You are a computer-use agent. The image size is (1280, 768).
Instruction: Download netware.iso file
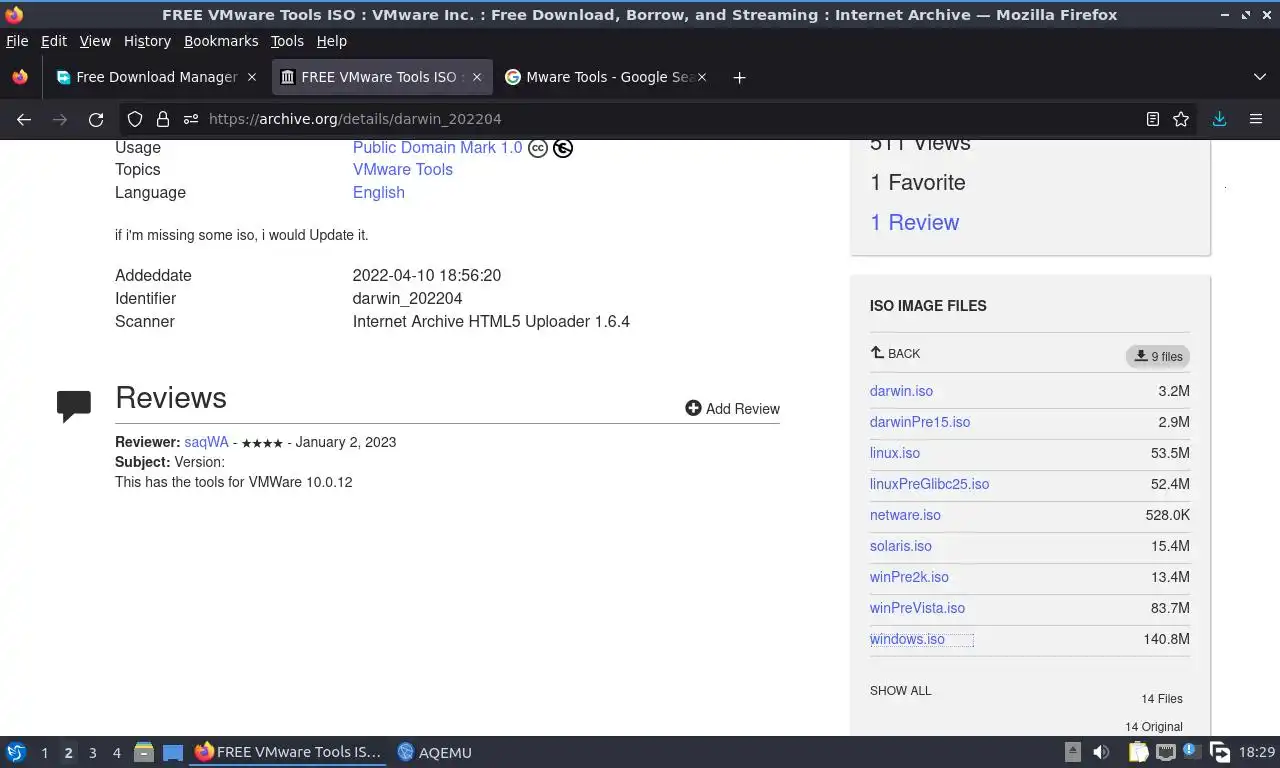point(905,515)
